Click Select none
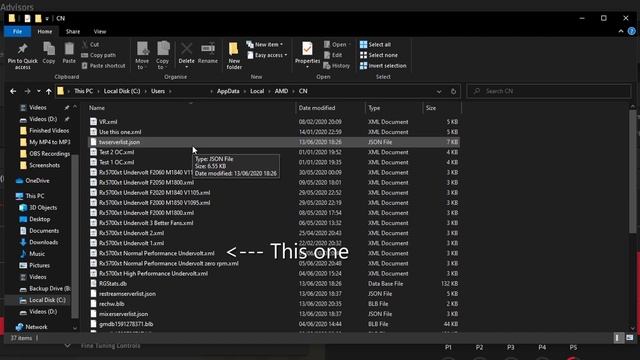The width and height of the screenshot is (640, 360). [x=378, y=55]
